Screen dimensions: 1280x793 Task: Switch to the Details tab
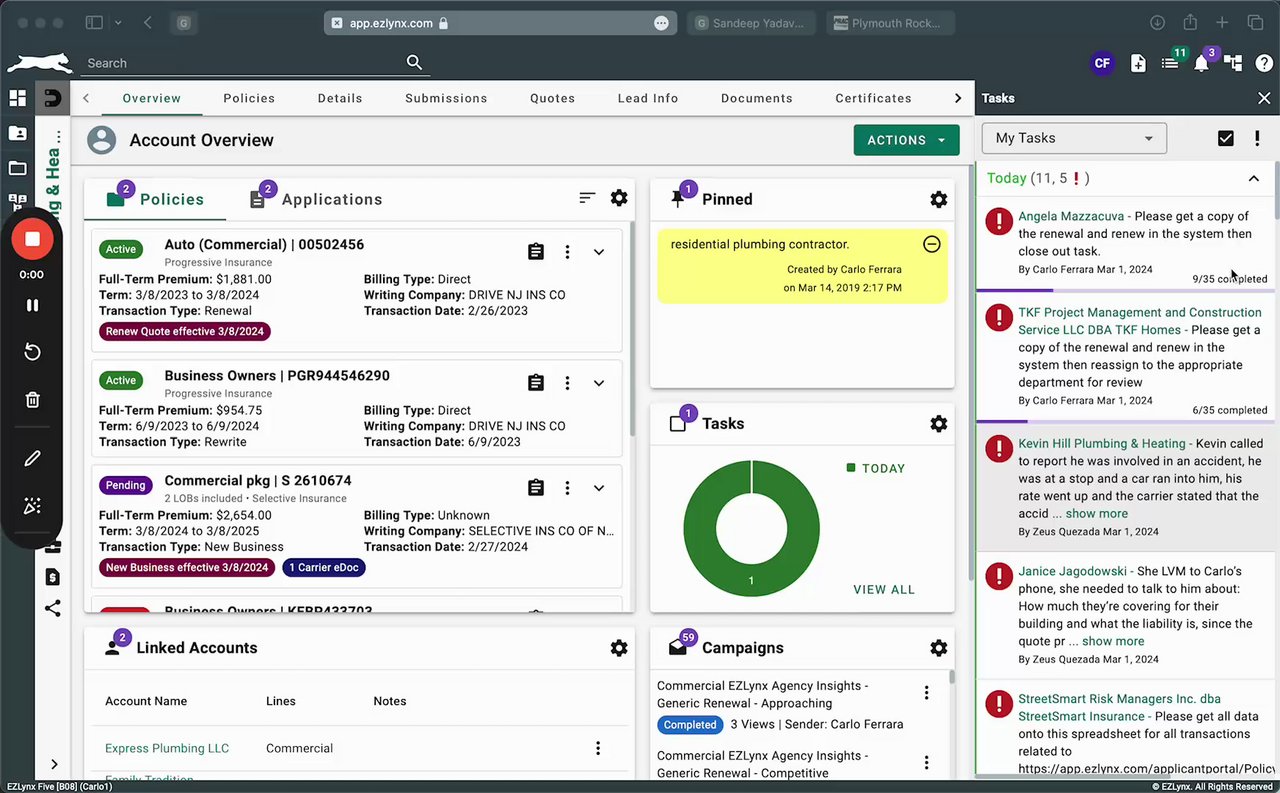pyautogui.click(x=340, y=98)
